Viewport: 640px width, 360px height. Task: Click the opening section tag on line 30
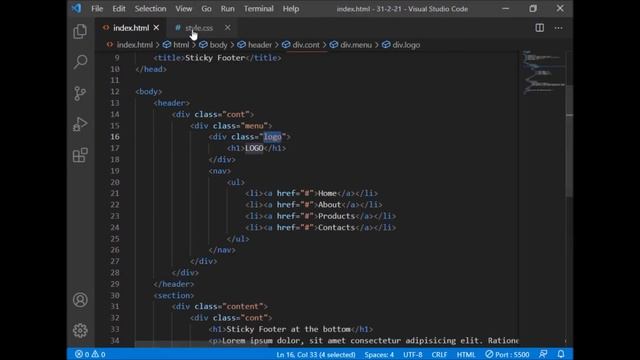pos(174,296)
